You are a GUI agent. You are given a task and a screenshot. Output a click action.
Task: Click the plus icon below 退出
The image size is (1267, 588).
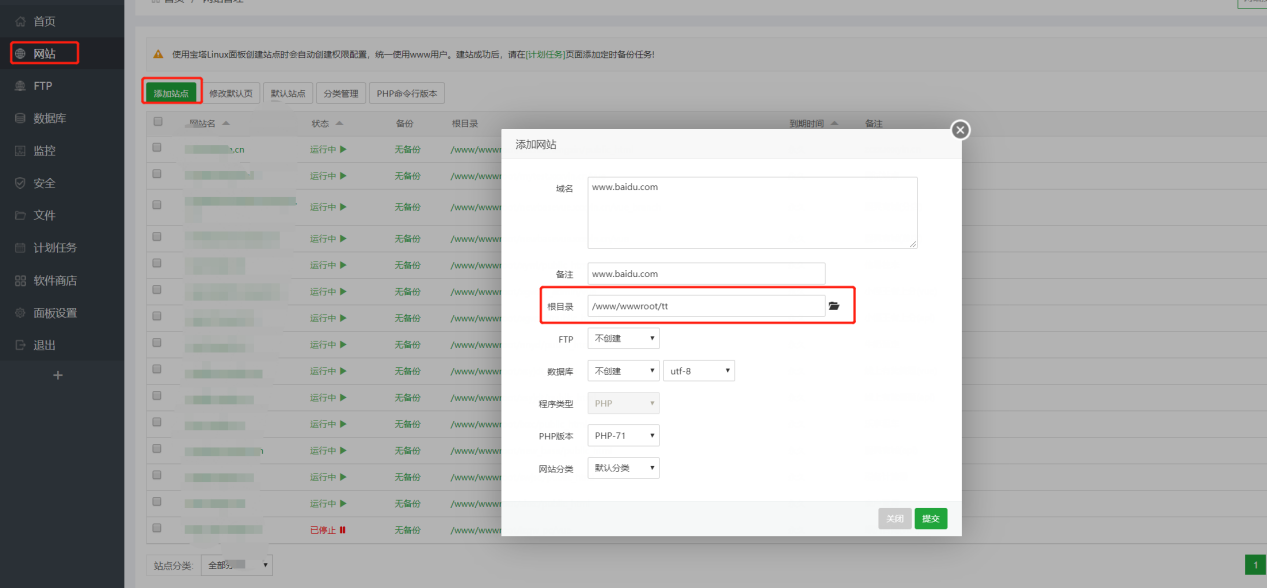point(57,375)
